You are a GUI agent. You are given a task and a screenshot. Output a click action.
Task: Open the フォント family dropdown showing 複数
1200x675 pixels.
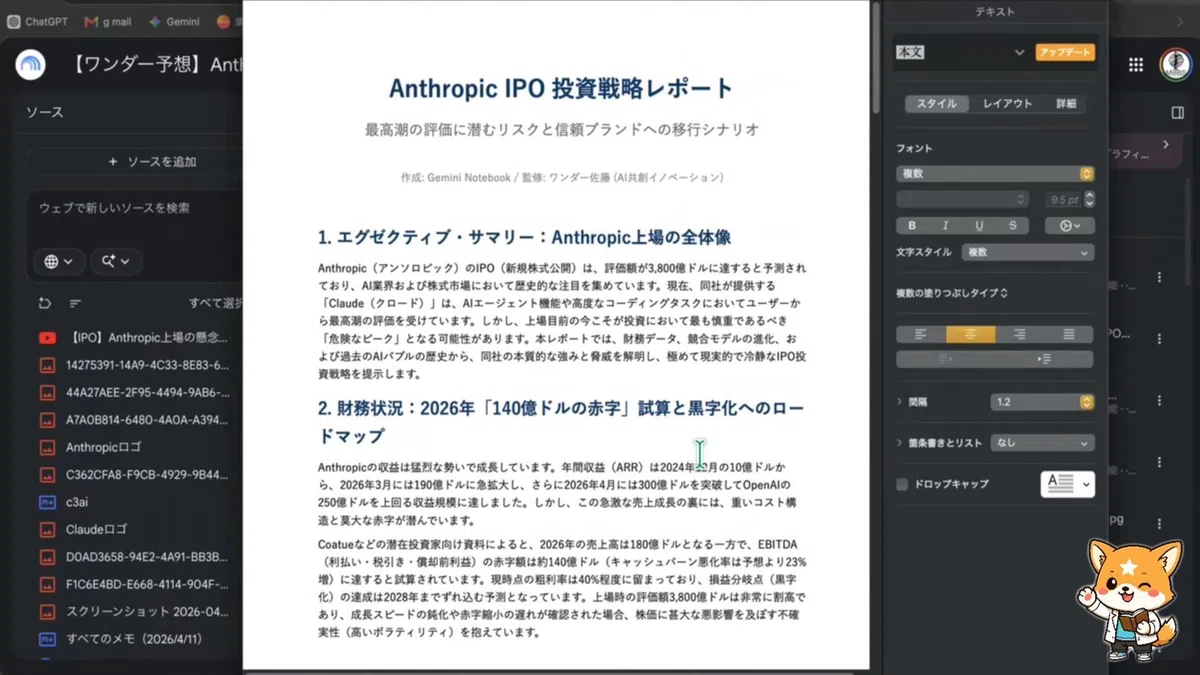(995, 173)
